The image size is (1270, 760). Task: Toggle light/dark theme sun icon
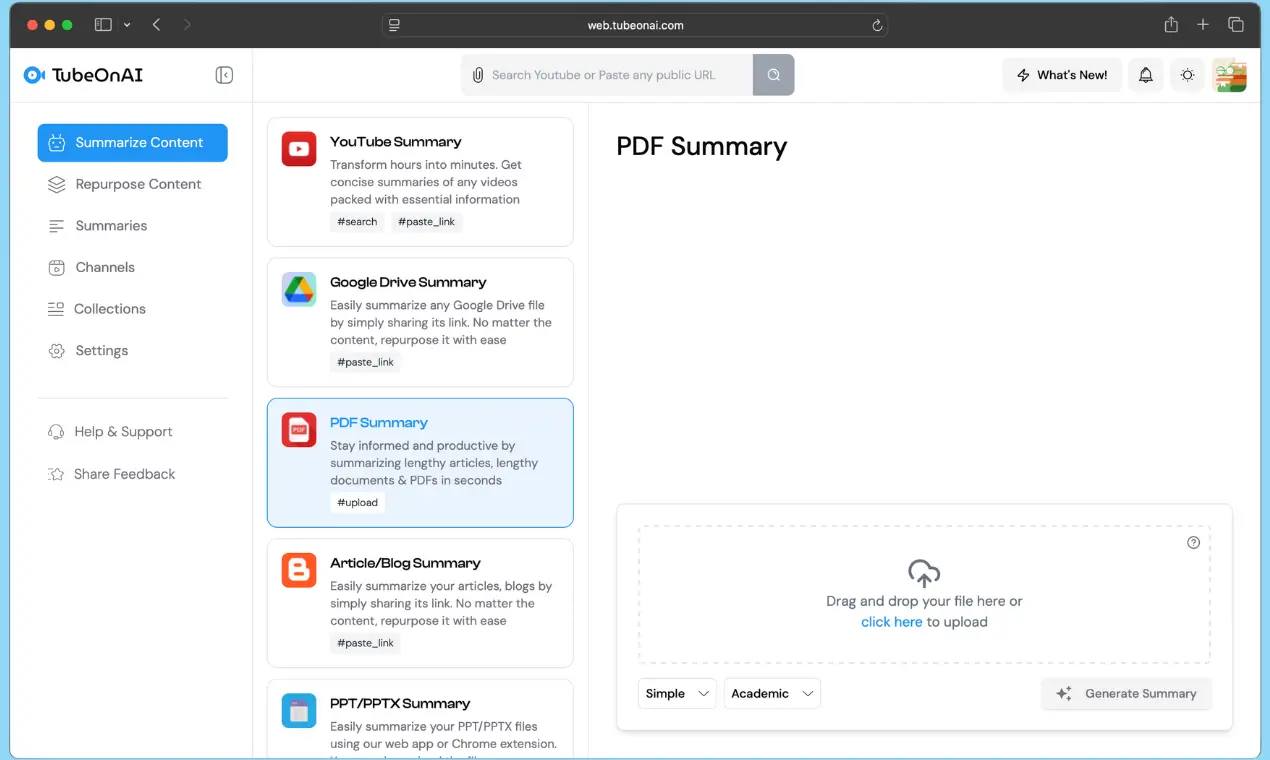[1187, 75]
